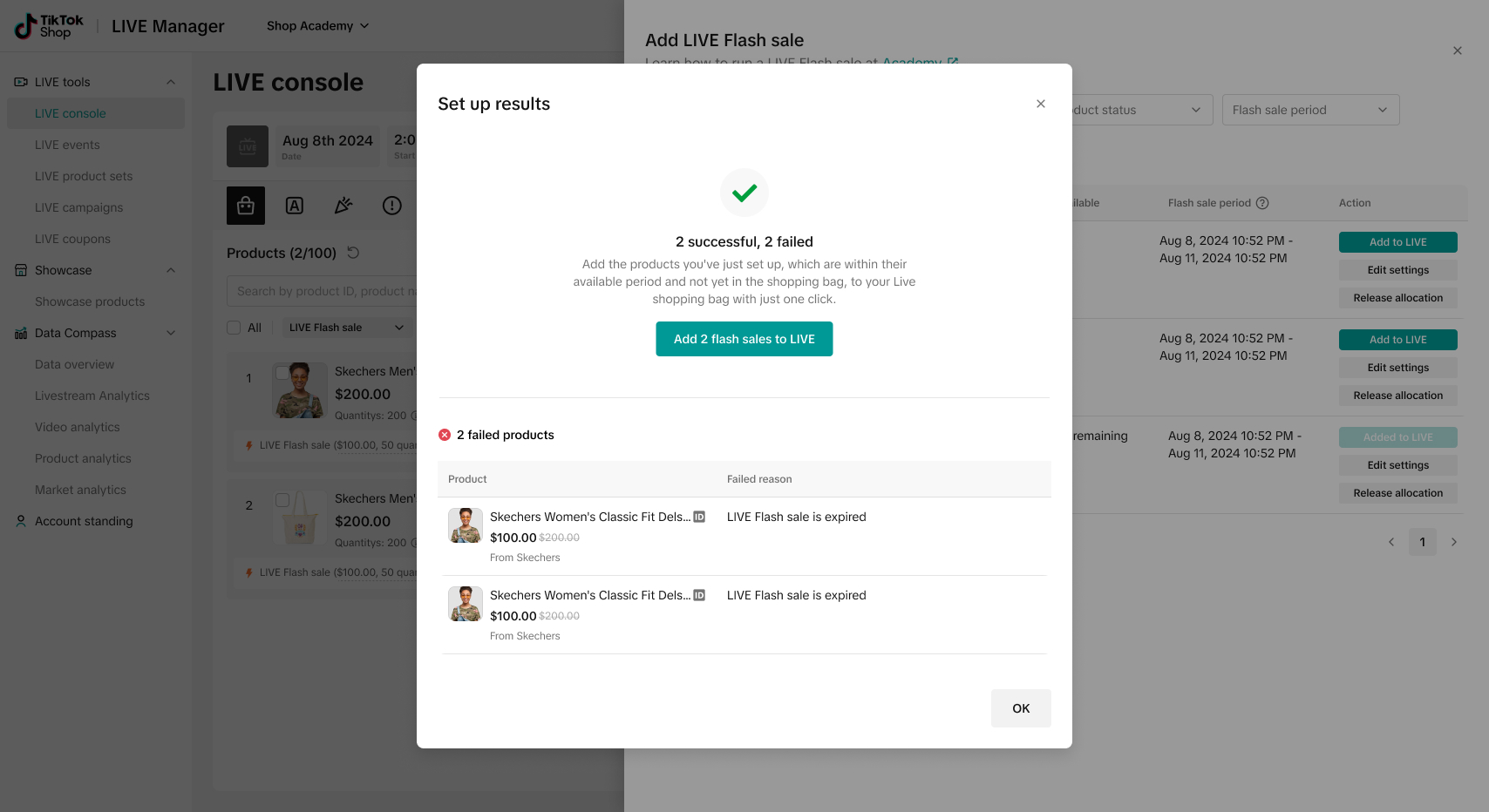Open LIVE events in sidebar
Image resolution: width=1489 pixels, height=812 pixels.
click(x=67, y=145)
